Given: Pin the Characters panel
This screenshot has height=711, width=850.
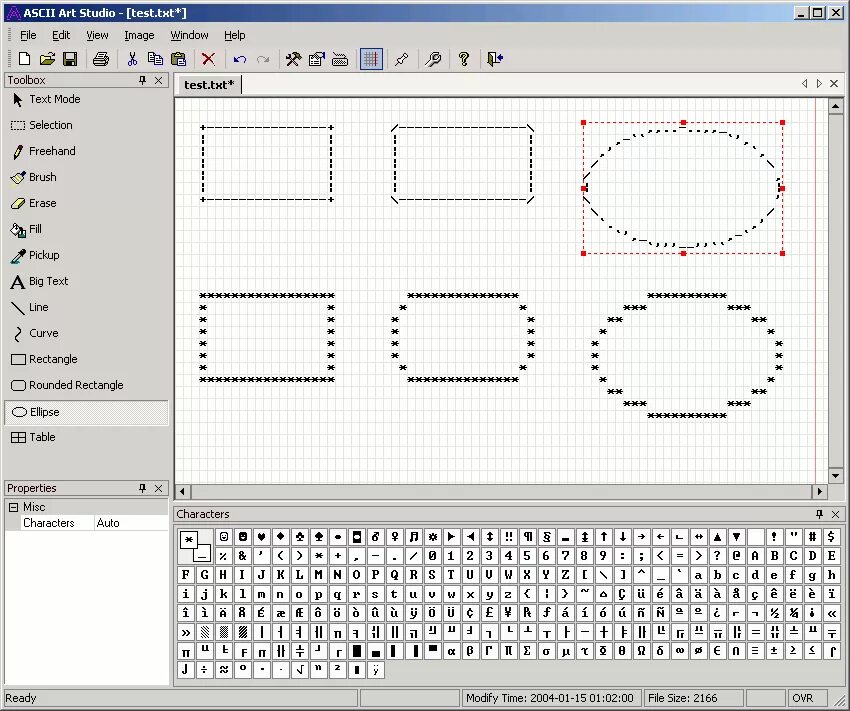Looking at the screenshot, I should pyautogui.click(x=820, y=514).
